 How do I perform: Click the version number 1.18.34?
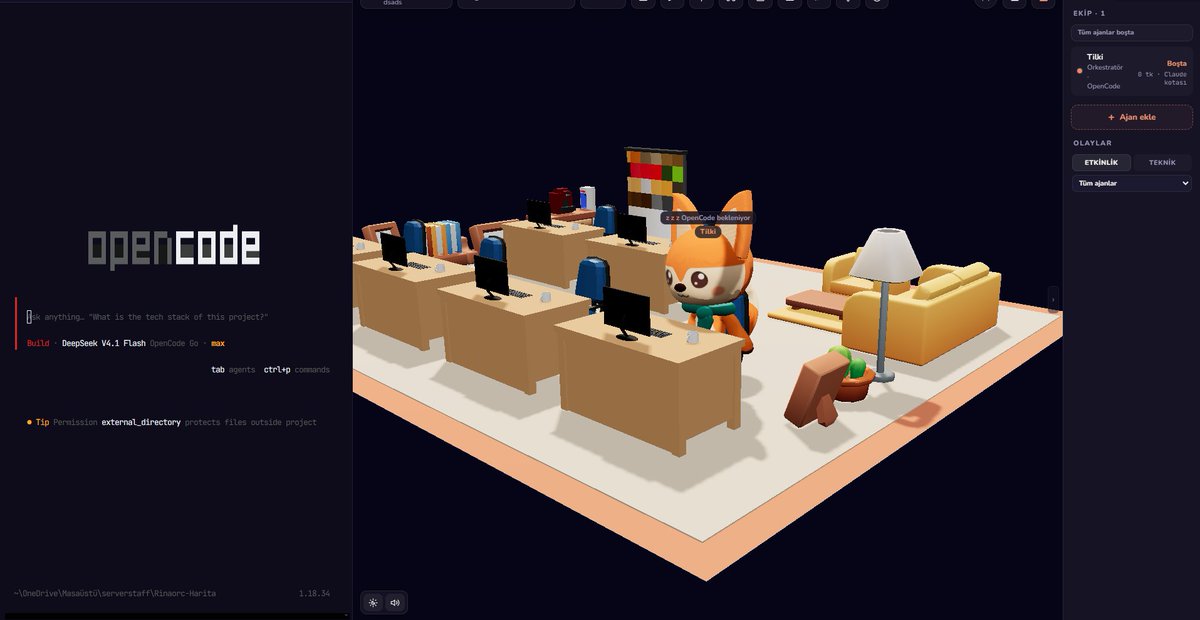(314, 593)
